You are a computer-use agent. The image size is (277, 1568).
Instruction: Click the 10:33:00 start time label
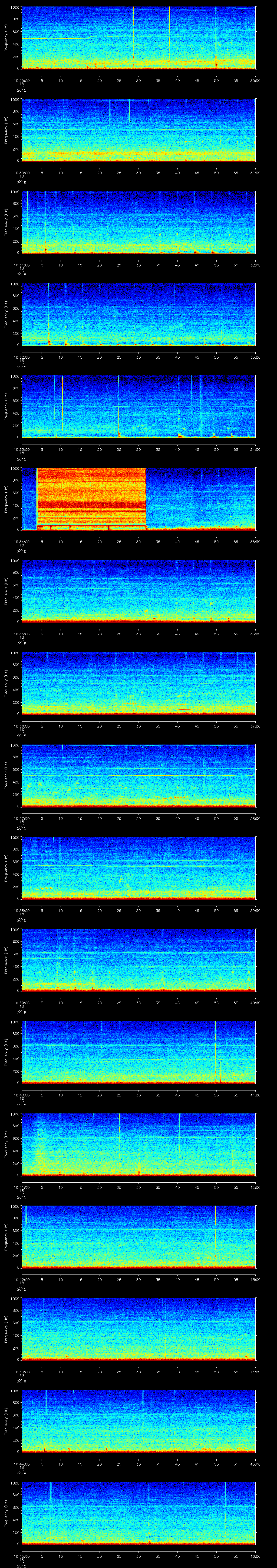[x=21, y=449]
